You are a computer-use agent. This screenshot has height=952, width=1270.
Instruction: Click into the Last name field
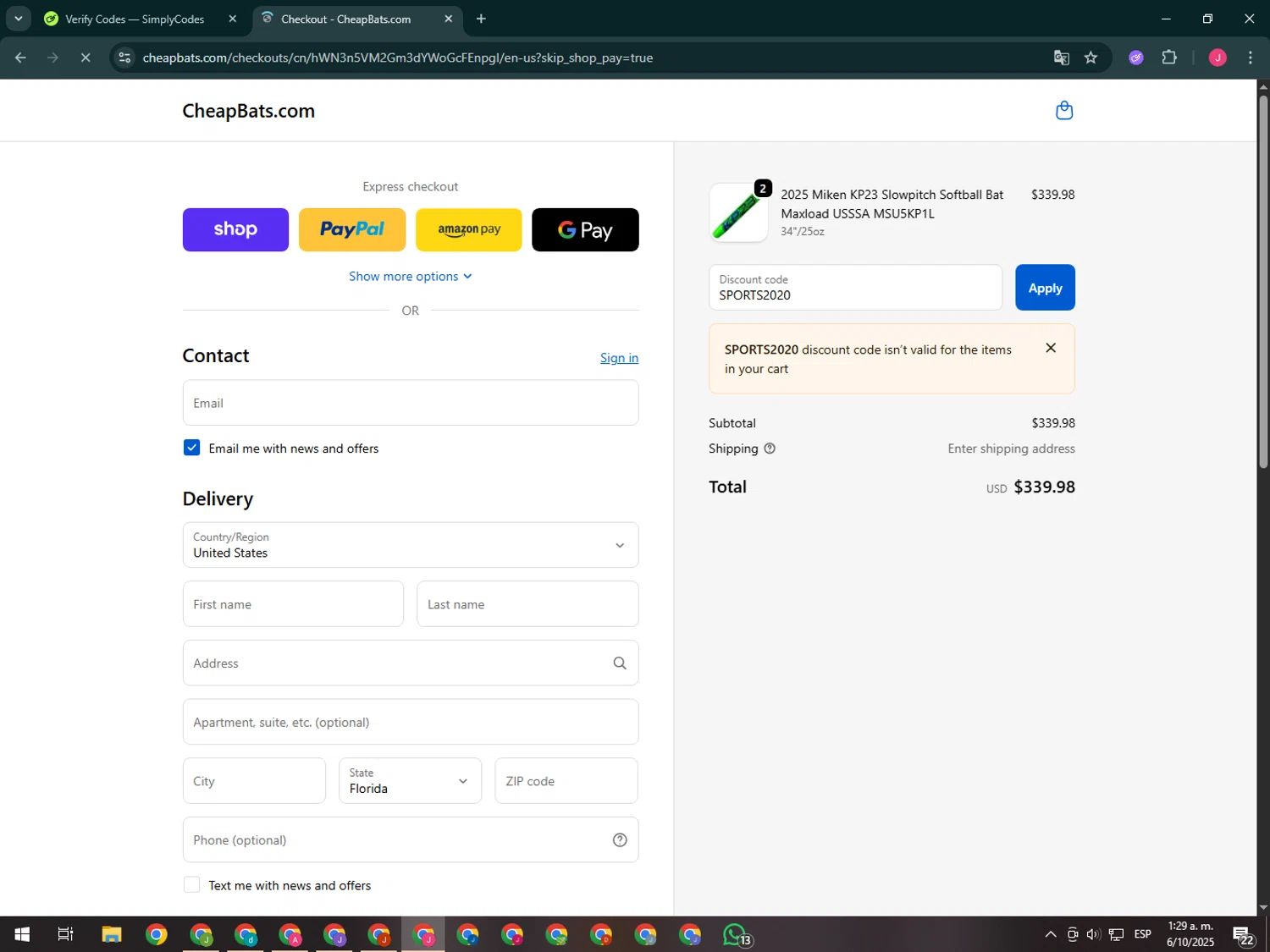[527, 604]
